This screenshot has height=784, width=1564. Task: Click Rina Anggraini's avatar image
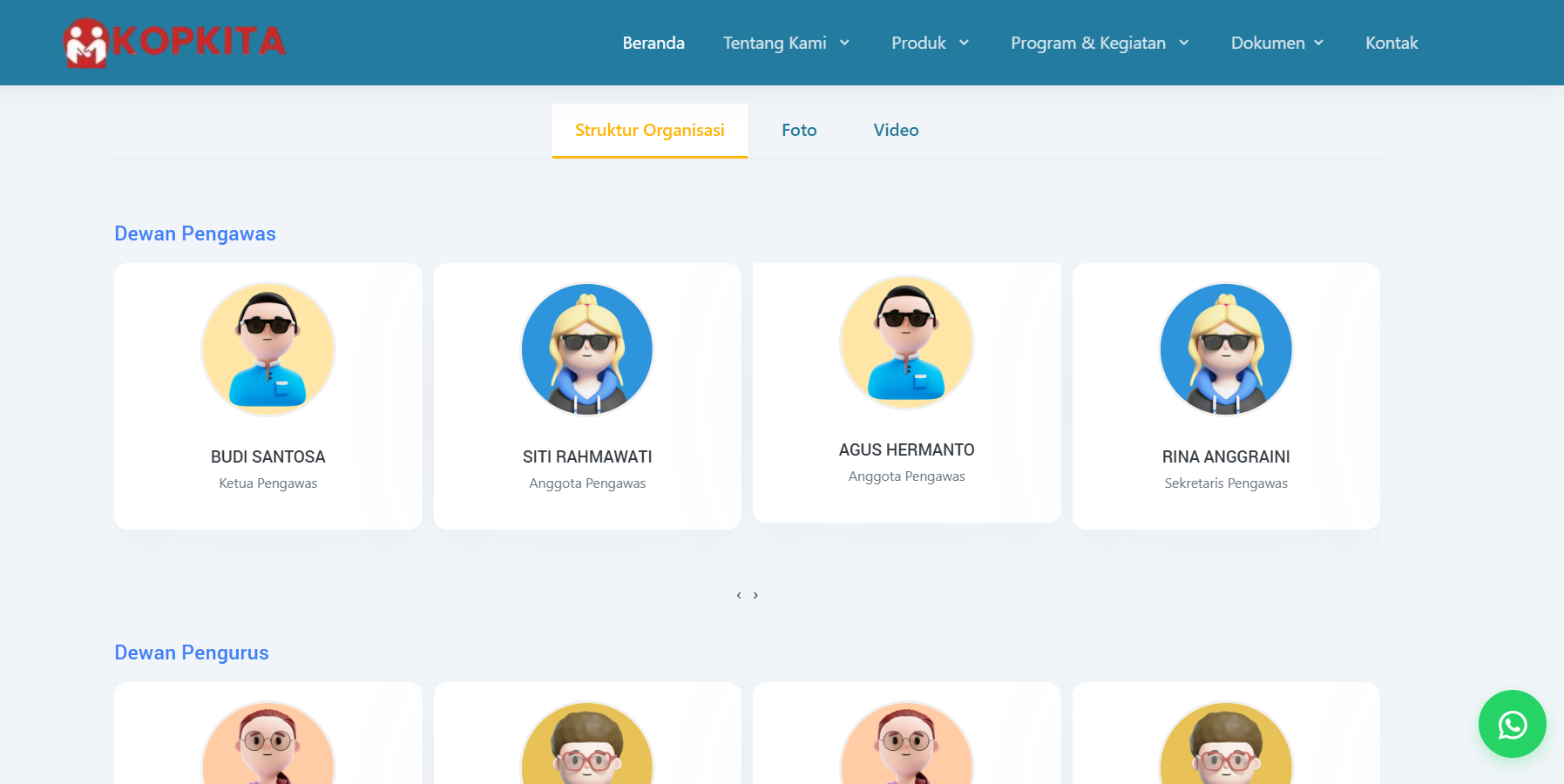pyautogui.click(x=1226, y=348)
